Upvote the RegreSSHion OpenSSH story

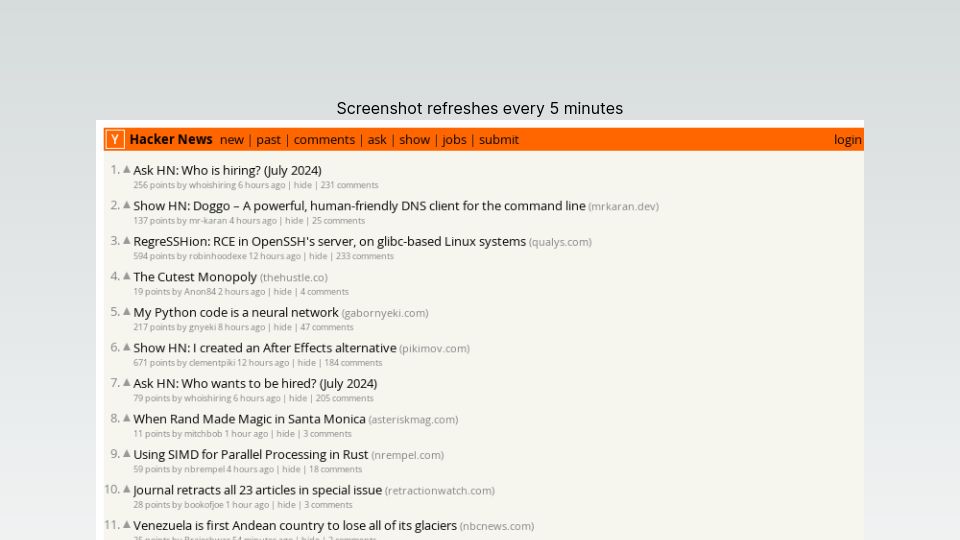127,241
